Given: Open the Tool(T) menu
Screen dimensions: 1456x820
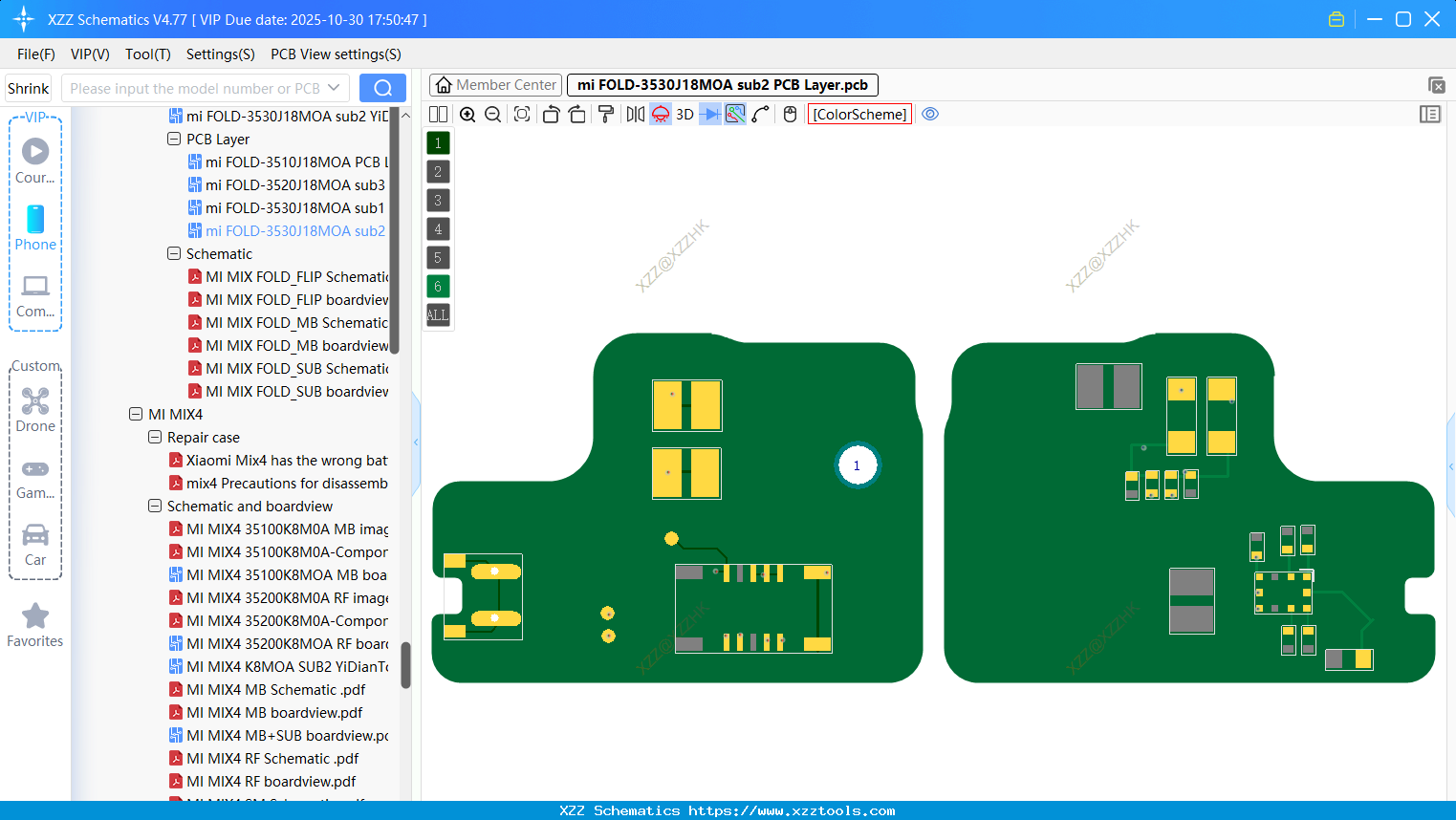Looking at the screenshot, I should (147, 54).
